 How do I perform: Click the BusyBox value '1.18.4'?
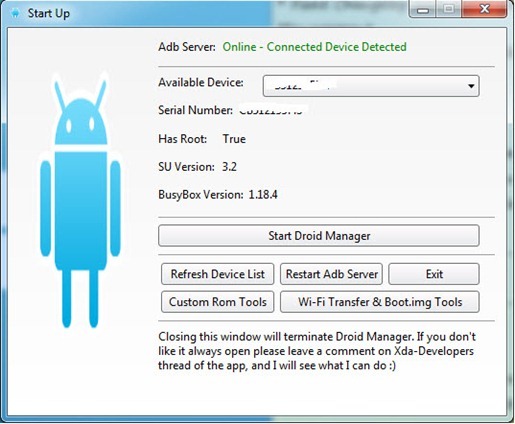point(263,194)
